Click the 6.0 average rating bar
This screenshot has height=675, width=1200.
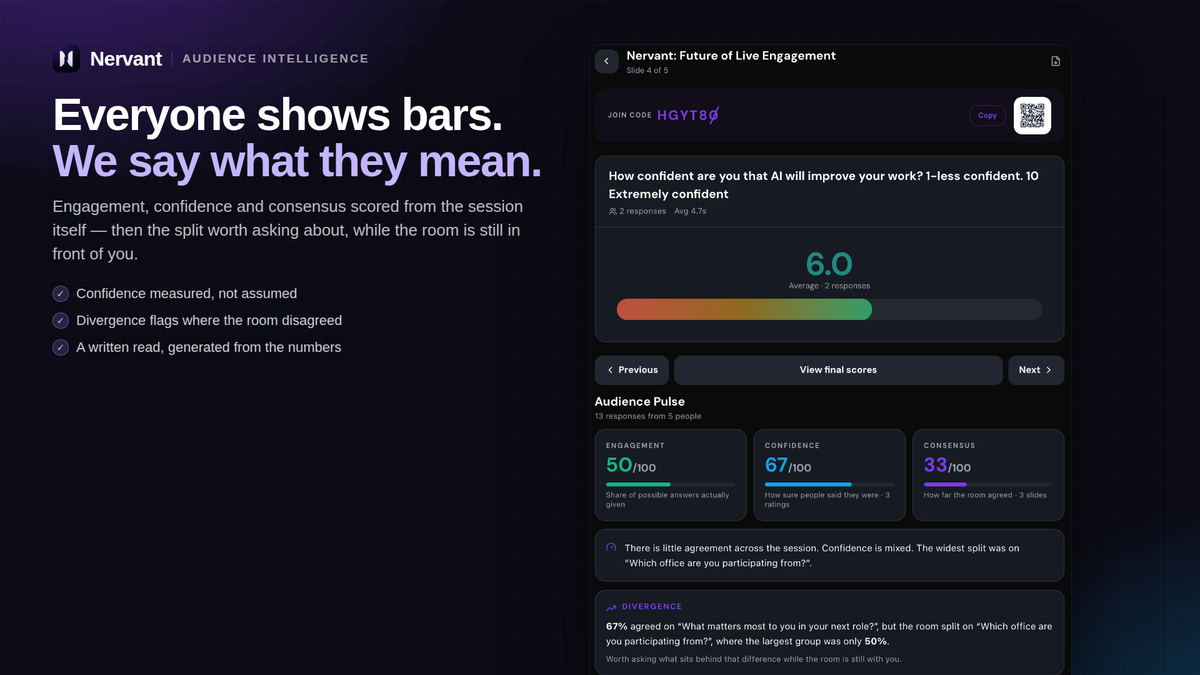pyautogui.click(x=829, y=309)
